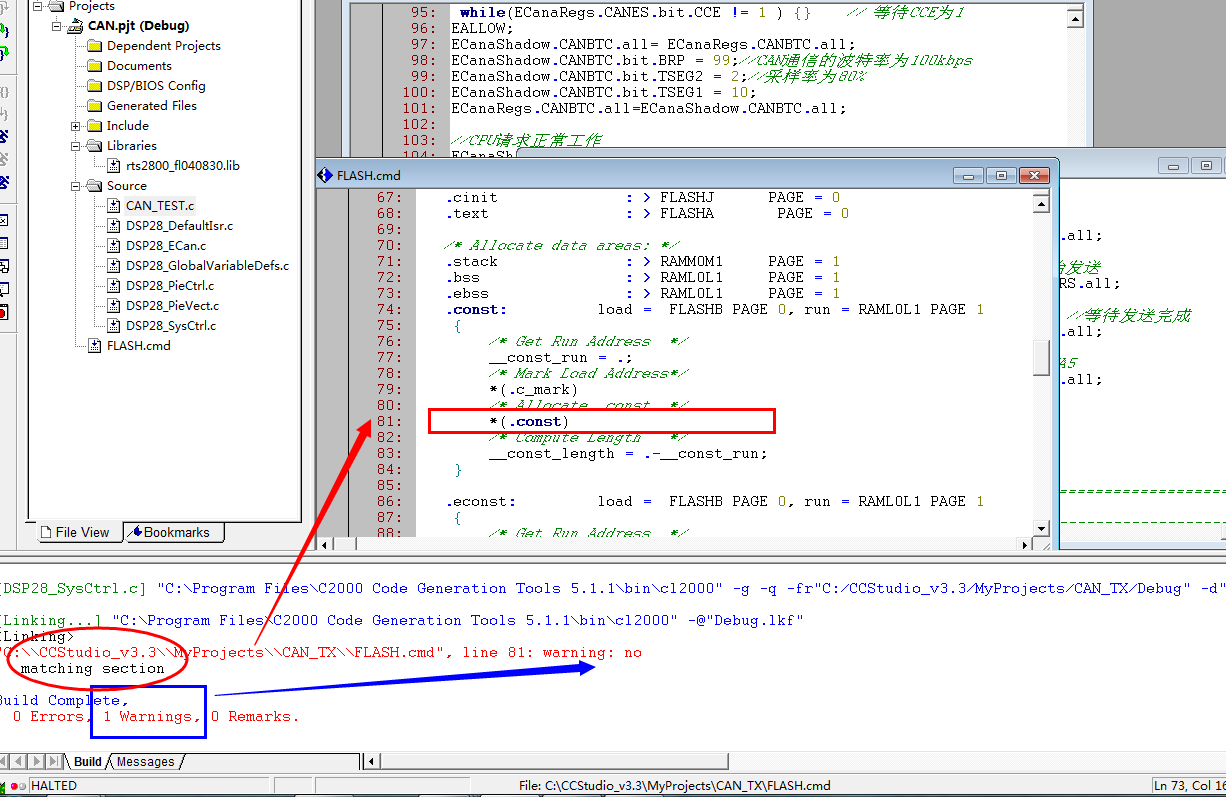Minimize the FLASH.cmd editor window
Image resolution: width=1226 pixels, height=797 pixels.
click(x=968, y=175)
